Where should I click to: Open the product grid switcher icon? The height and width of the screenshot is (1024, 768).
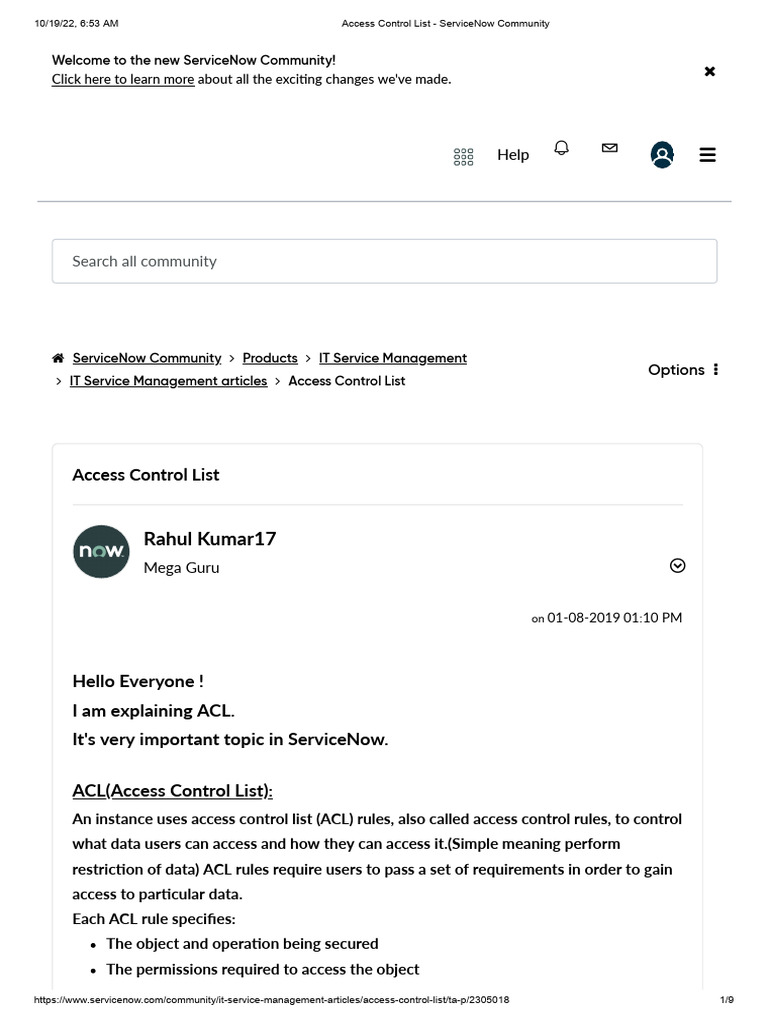click(x=463, y=156)
